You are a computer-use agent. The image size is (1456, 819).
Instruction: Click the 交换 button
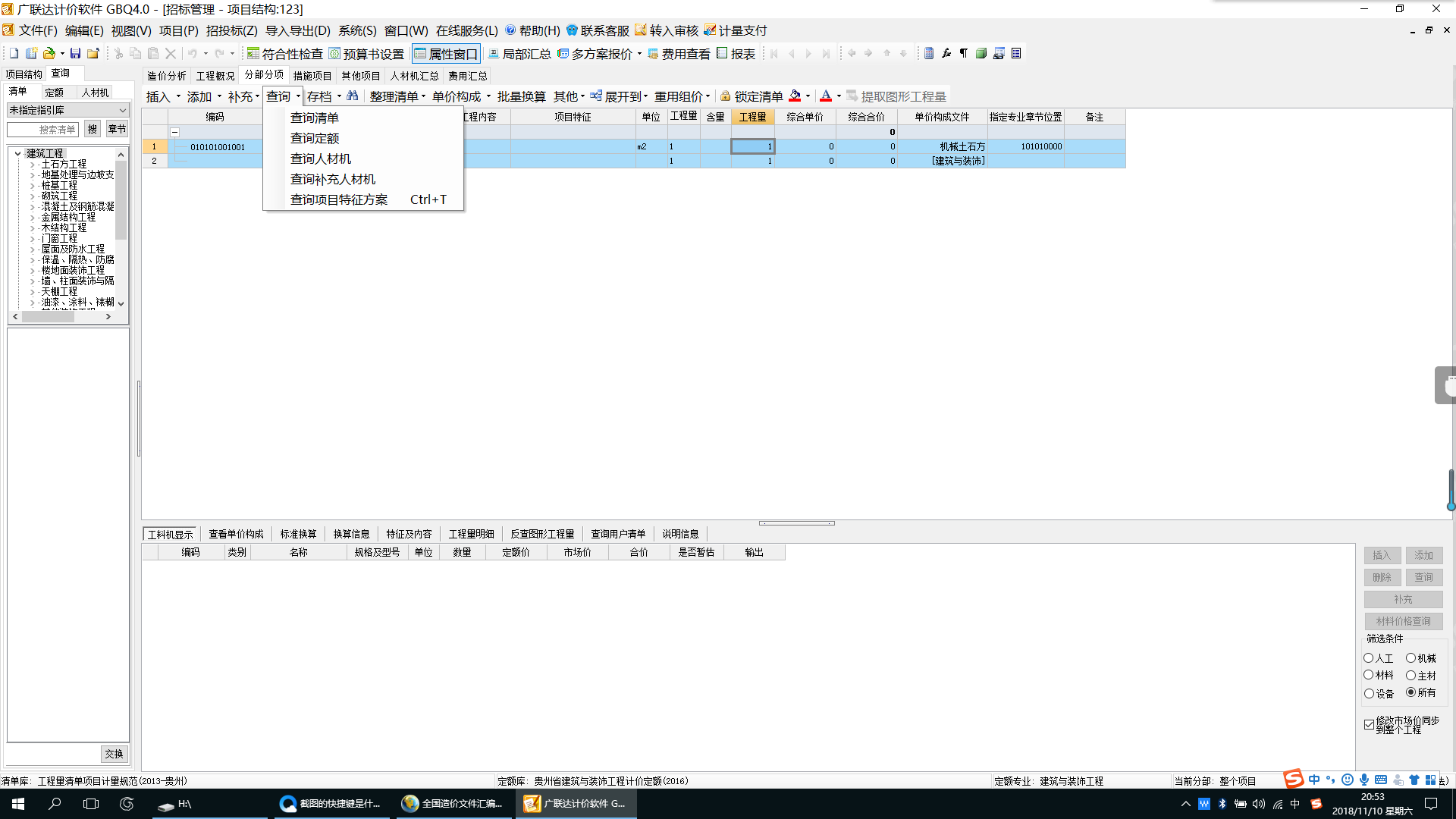tap(114, 754)
